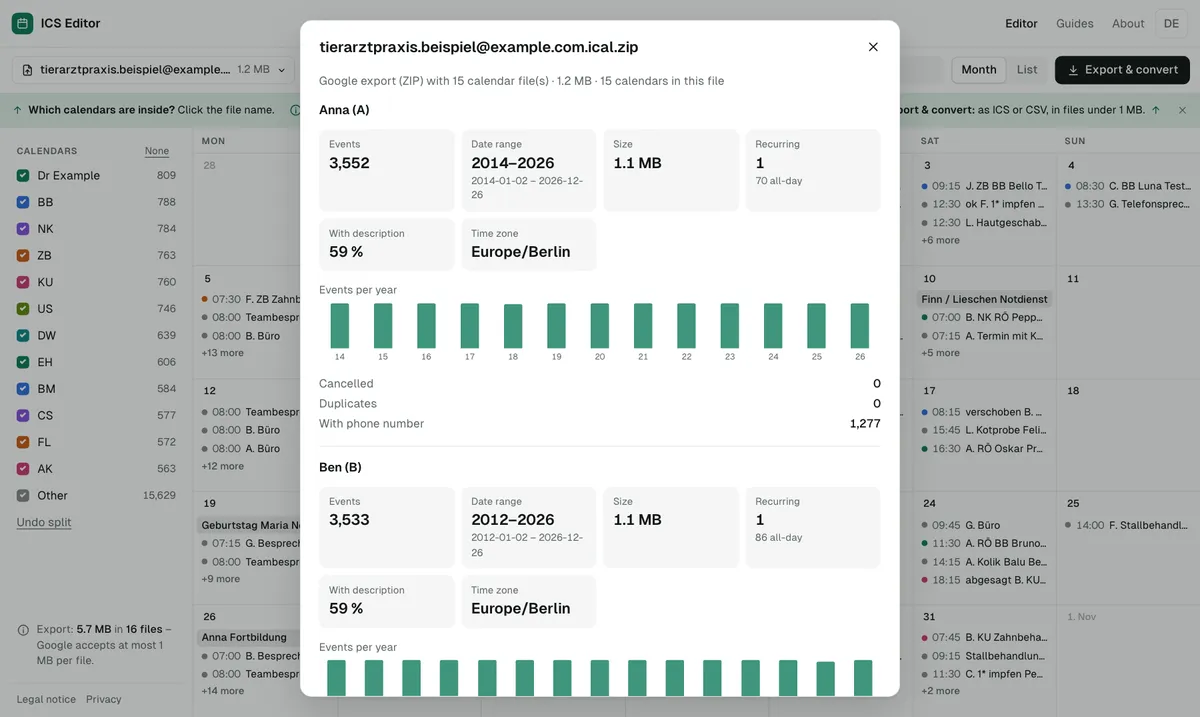
Task: Switch language with the DE button
Action: click(x=1171, y=23)
